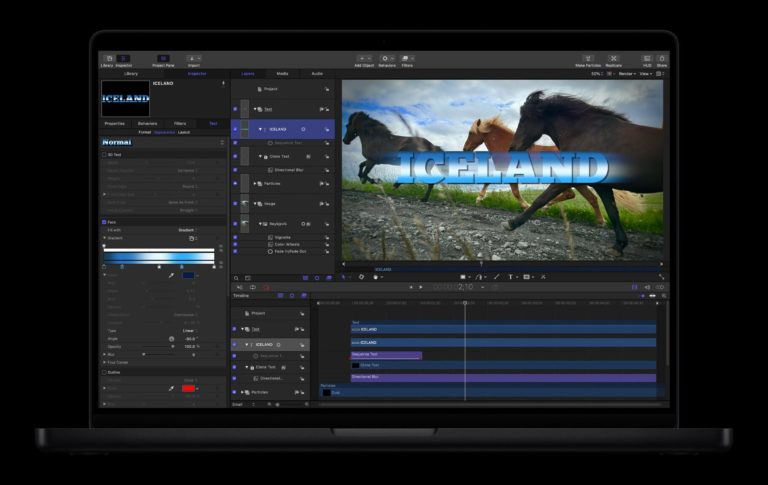Click the search icon below Layers list
This screenshot has width=768, height=485.
(236, 278)
